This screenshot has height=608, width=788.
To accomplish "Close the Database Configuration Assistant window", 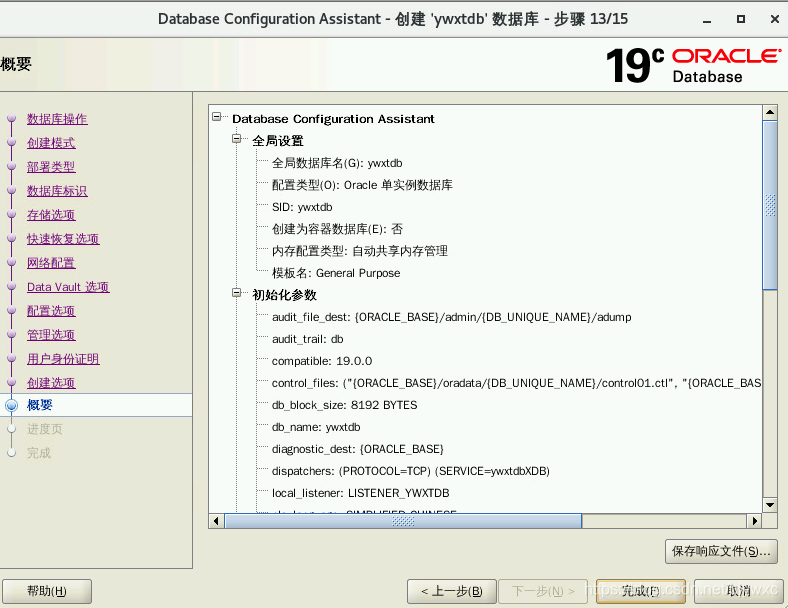I will (x=775, y=19).
